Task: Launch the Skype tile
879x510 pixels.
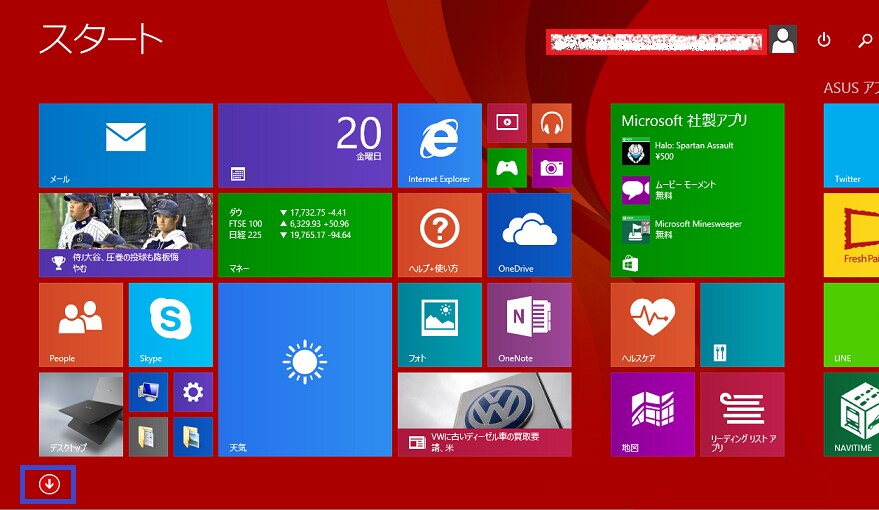Action: tap(170, 324)
